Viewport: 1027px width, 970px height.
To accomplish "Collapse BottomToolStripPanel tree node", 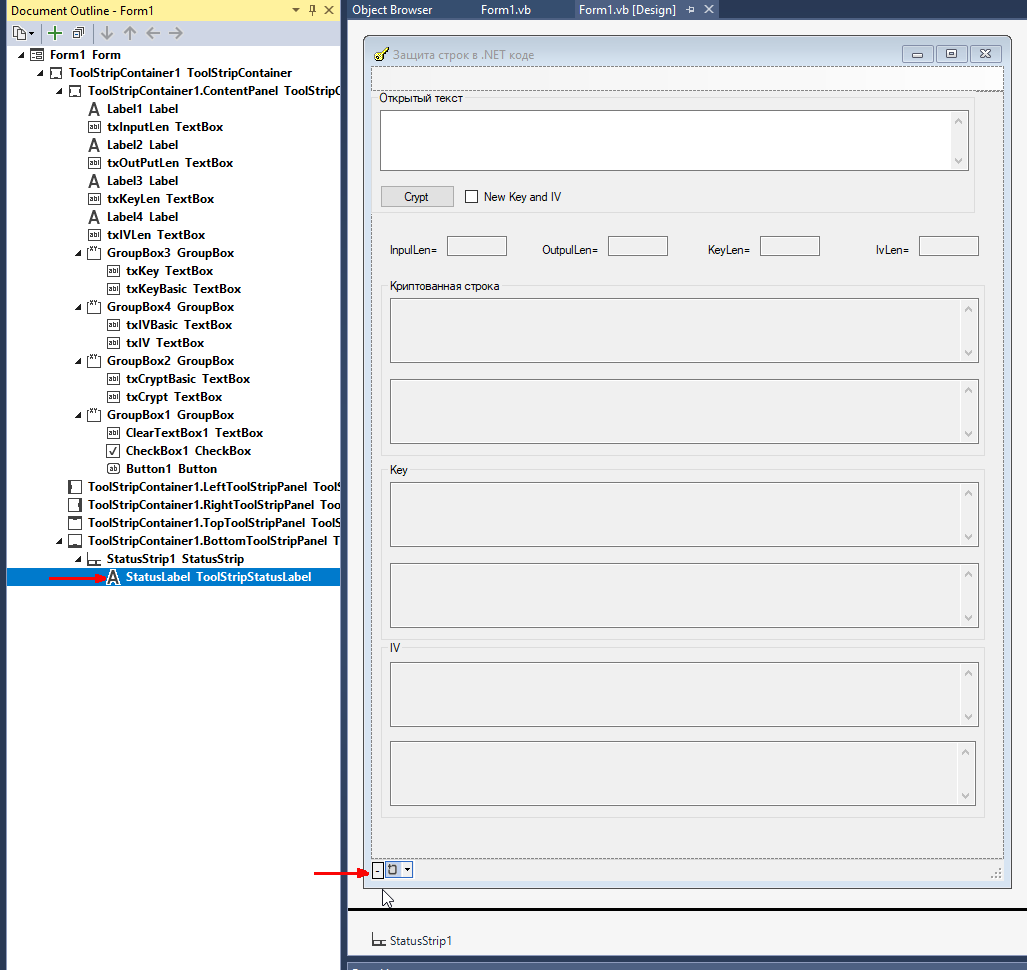I will tap(59, 541).
